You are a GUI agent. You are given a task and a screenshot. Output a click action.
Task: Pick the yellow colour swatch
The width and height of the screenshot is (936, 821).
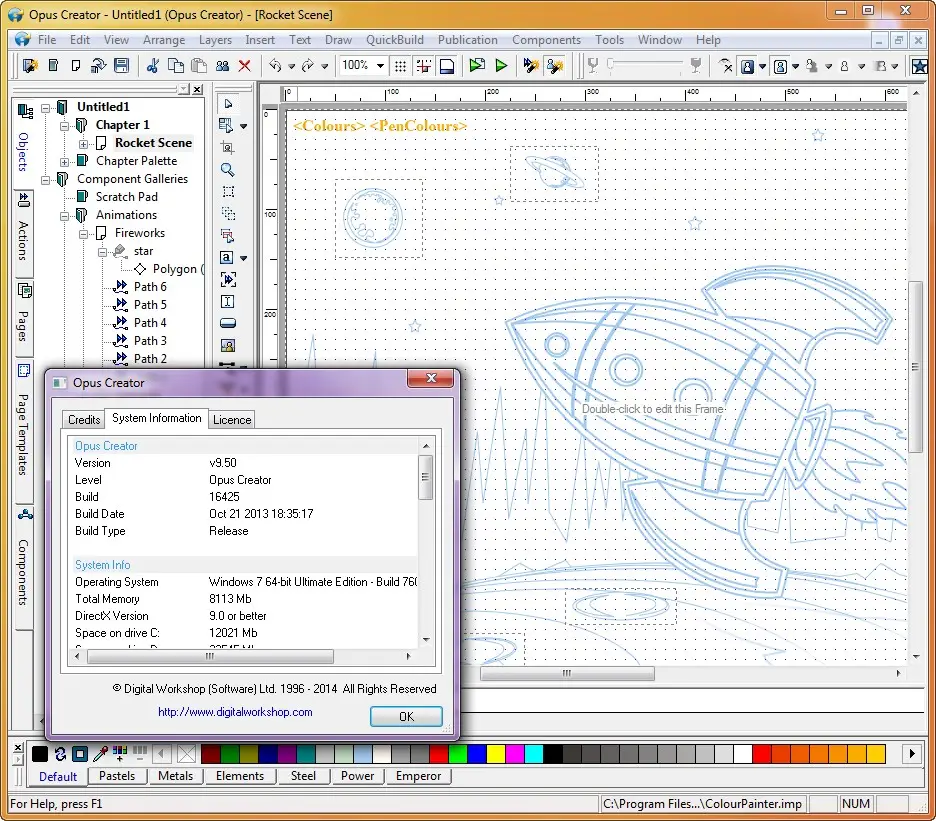(495, 754)
